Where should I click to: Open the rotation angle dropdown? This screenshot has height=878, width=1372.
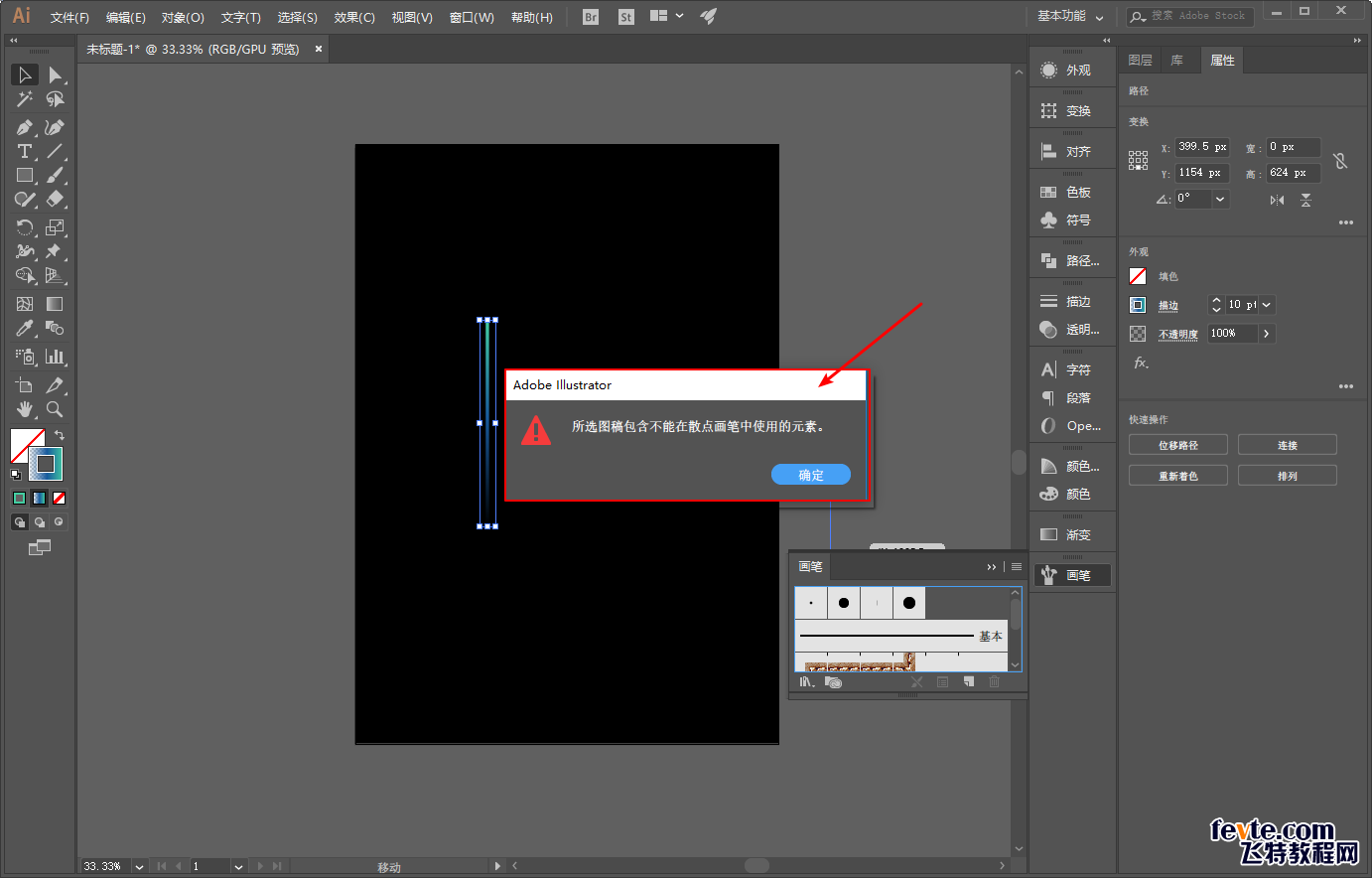(x=1220, y=199)
